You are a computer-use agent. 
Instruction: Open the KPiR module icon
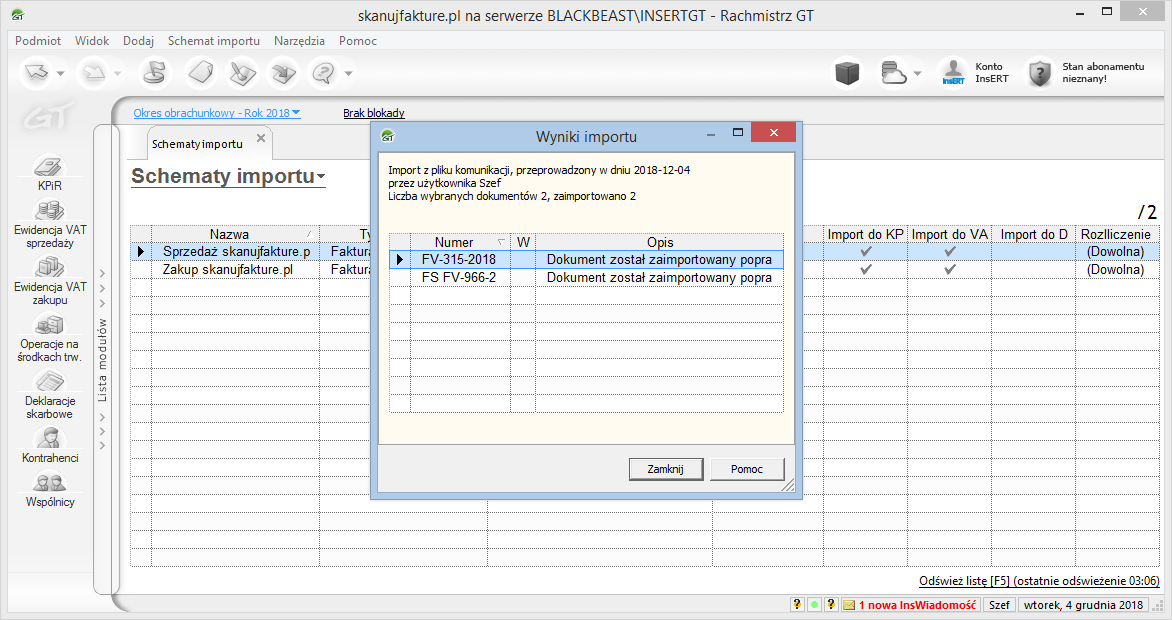point(50,168)
